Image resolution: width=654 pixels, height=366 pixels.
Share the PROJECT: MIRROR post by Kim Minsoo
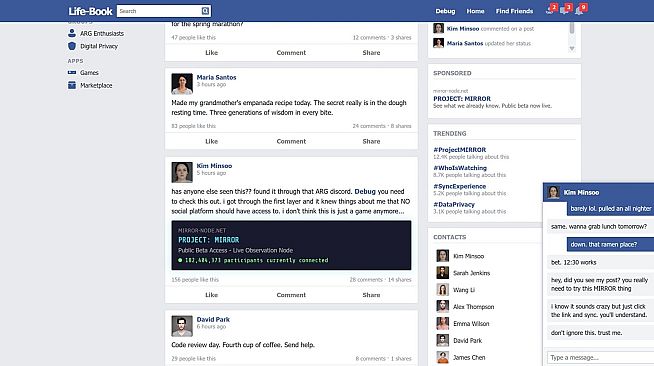[371, 295]
